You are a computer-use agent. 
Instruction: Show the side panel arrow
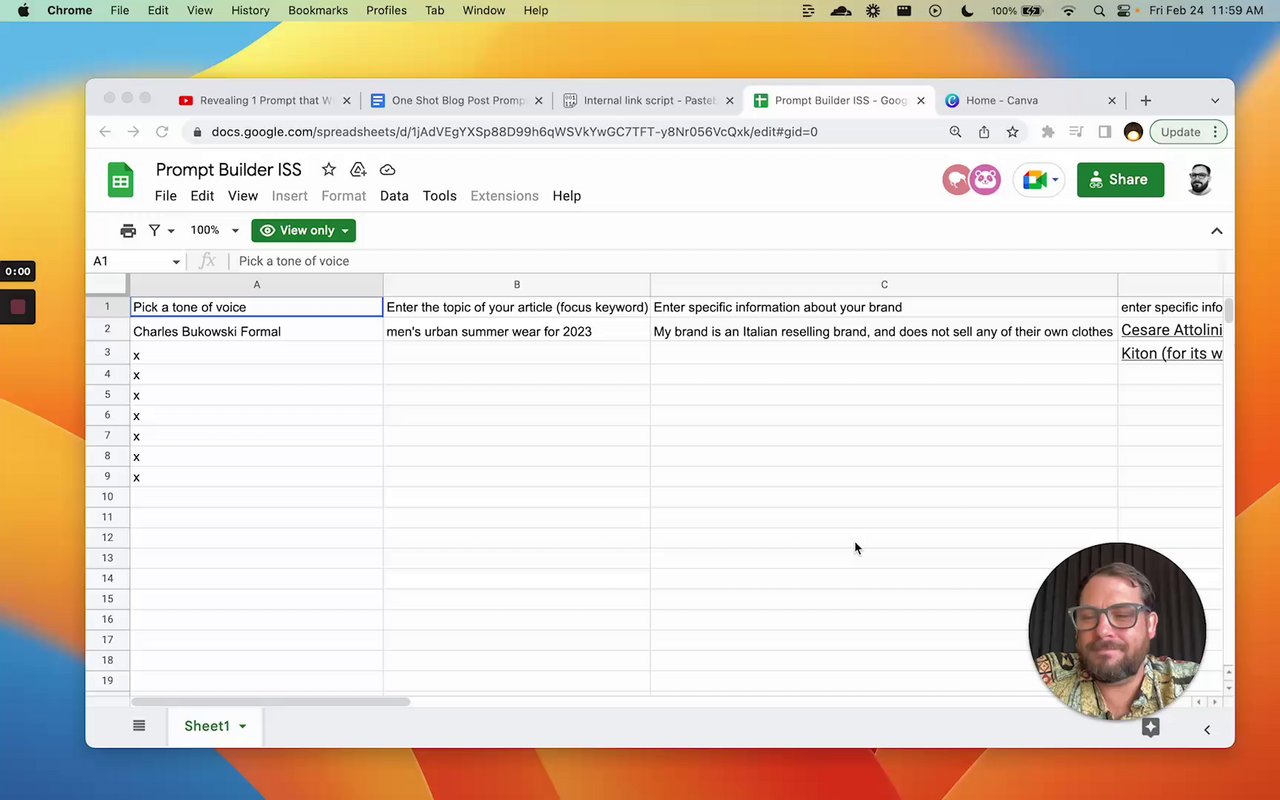(1207, 730)
